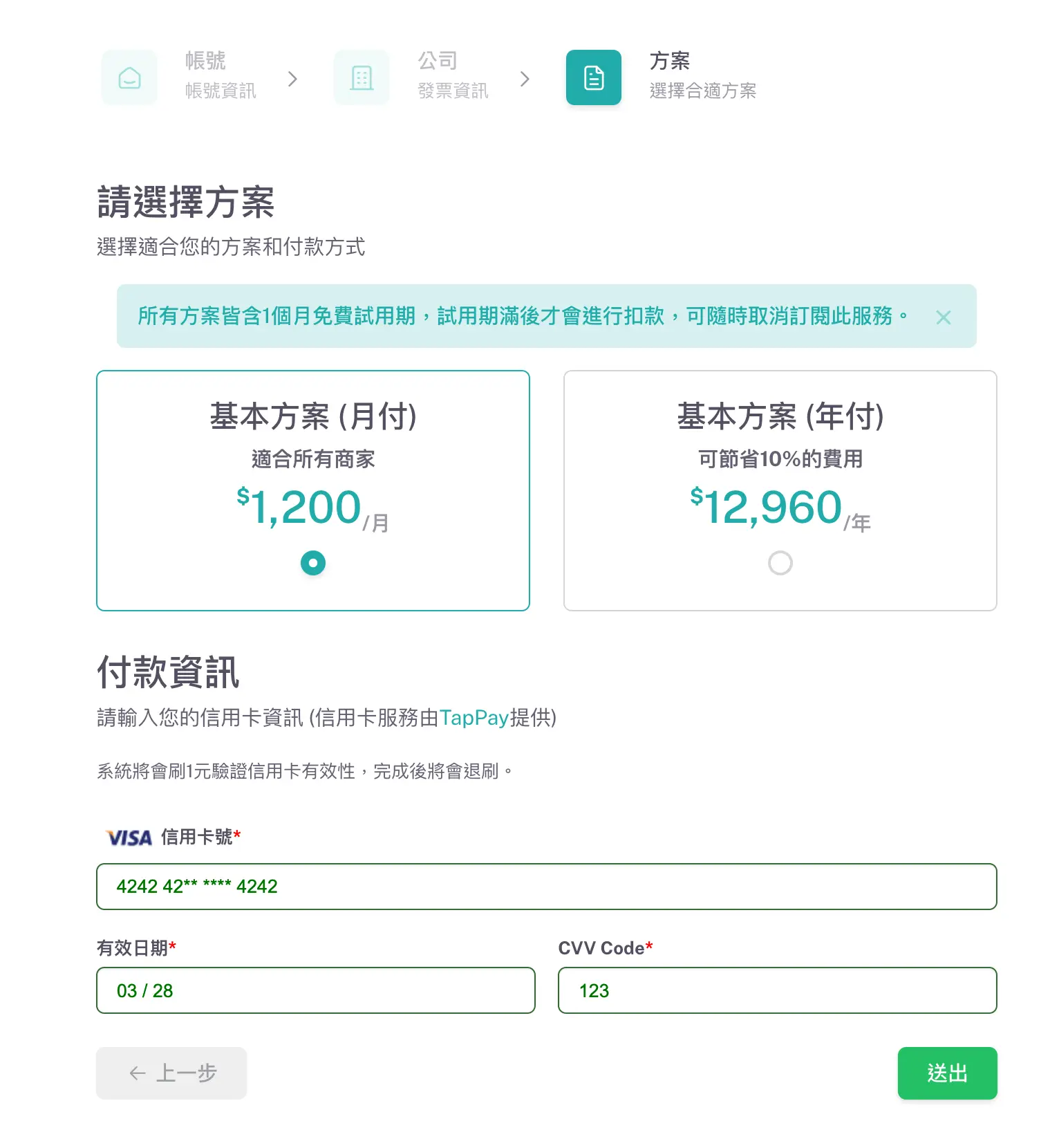This screenshot has width=1059, height=1148.
Task: Expand the 發票資訊 step details
Action: [x=452, y=90]
